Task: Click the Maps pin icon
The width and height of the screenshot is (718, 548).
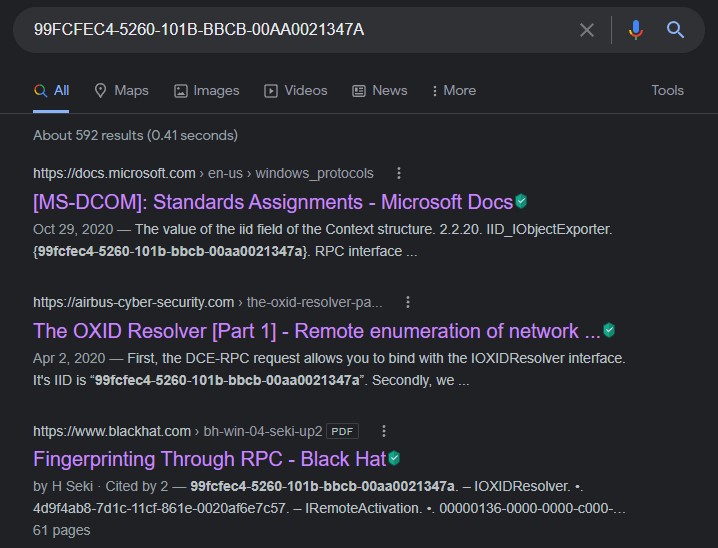Action: click(100, 91)
